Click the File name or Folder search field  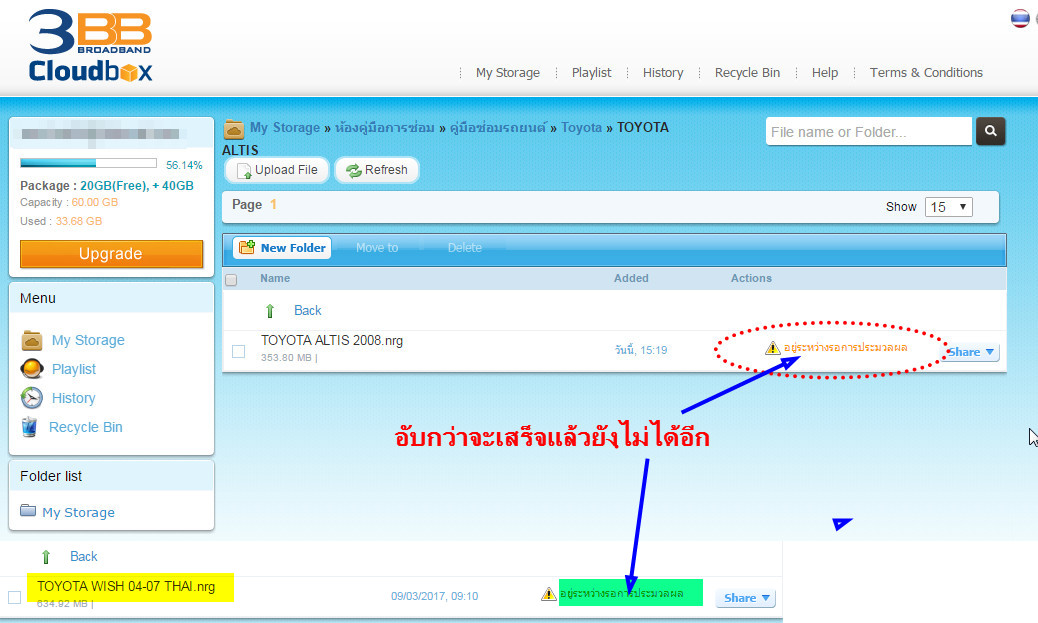869,132
